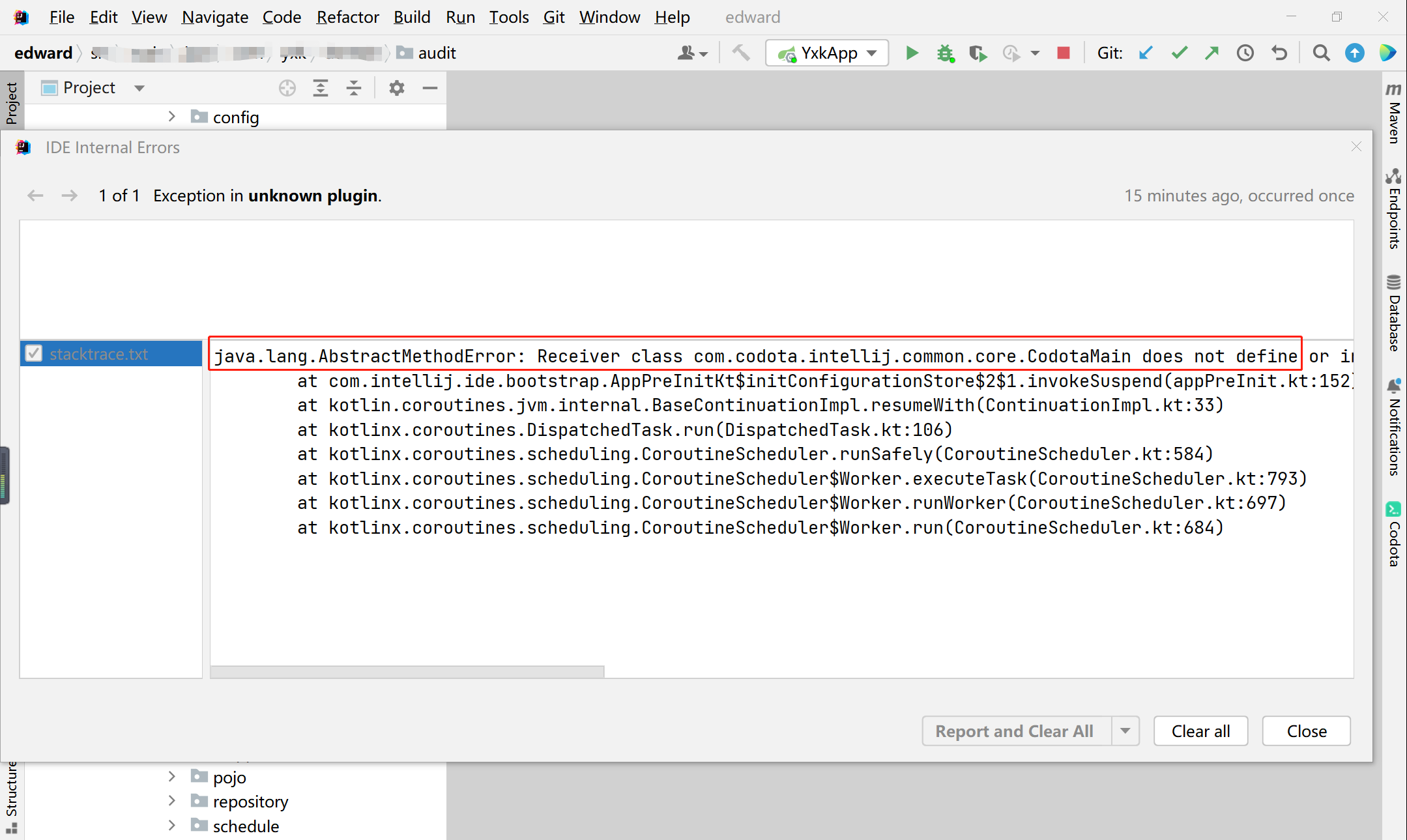Expand the repository folder
Image resolution: width=1407 pixels, height=840 pixels.
coord(171,801)
